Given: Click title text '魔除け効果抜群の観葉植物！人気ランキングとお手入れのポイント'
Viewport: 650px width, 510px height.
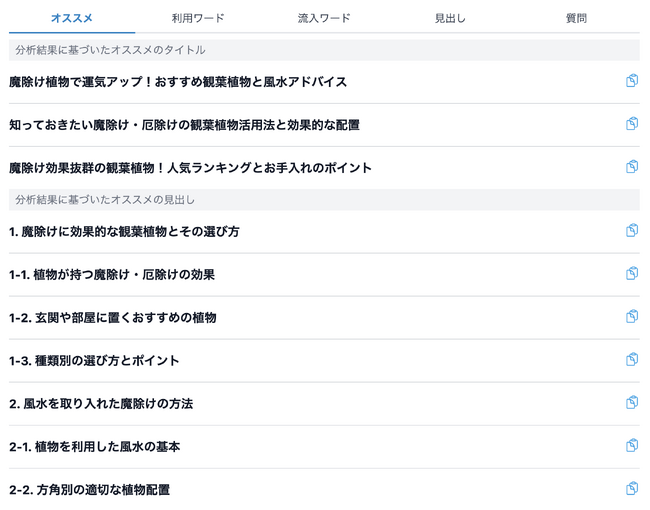Looking at the screenshot, I should (190, 168).
